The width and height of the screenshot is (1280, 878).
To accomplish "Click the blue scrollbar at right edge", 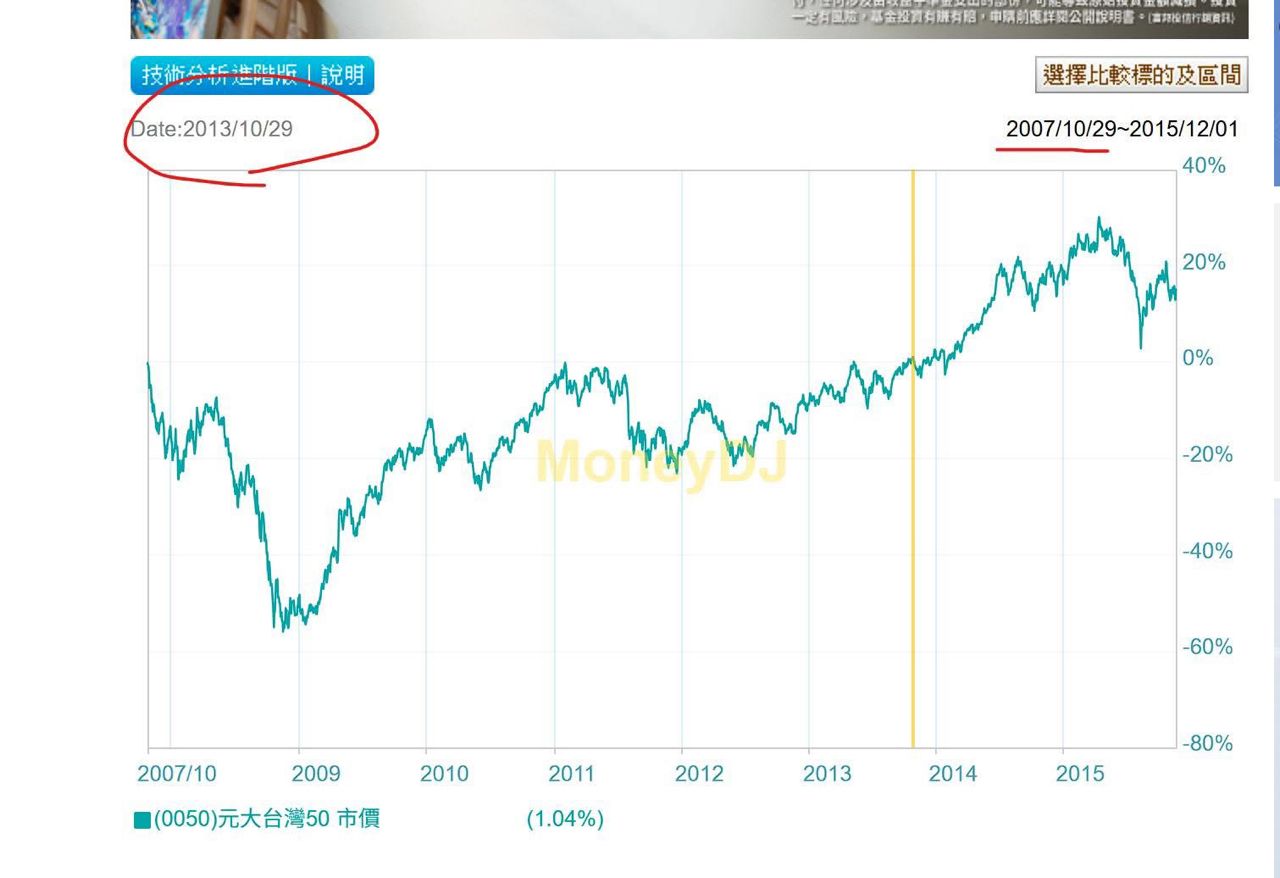I will (1276, 100).
